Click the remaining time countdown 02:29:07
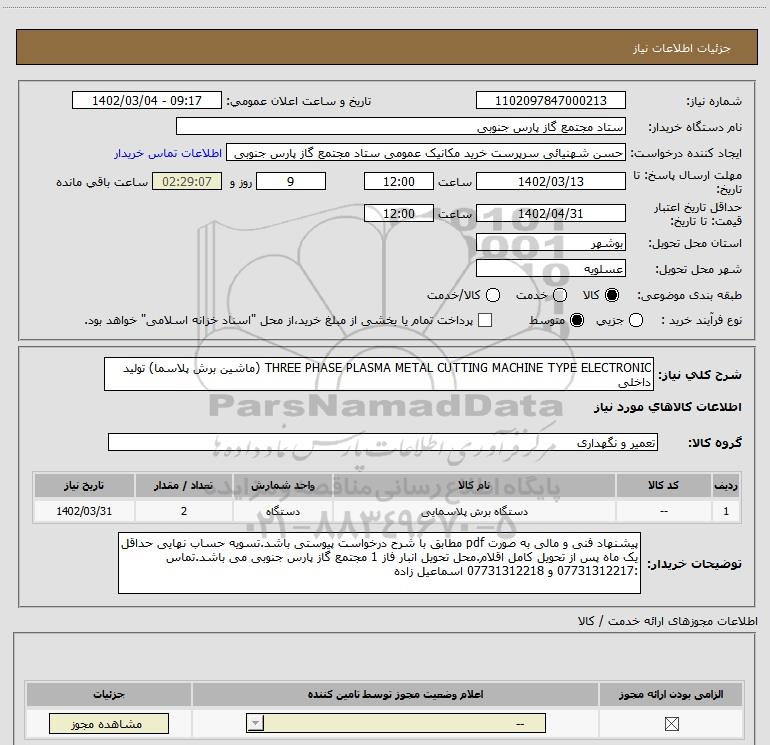Viewport: 770px width, 745px height. pos(187,181)
